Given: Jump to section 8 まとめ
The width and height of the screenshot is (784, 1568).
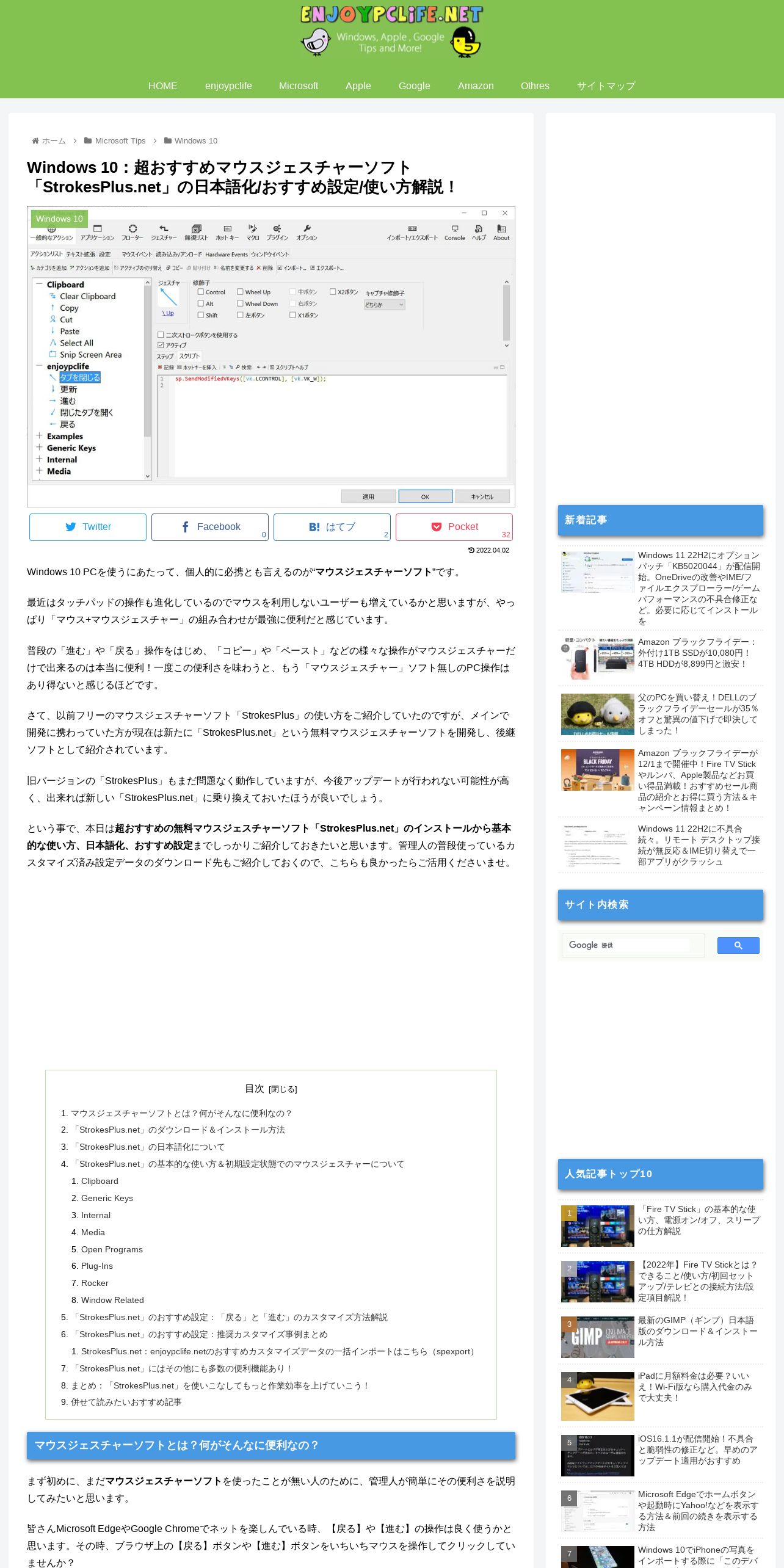Looking at the screenshot, I should 220,1386.
